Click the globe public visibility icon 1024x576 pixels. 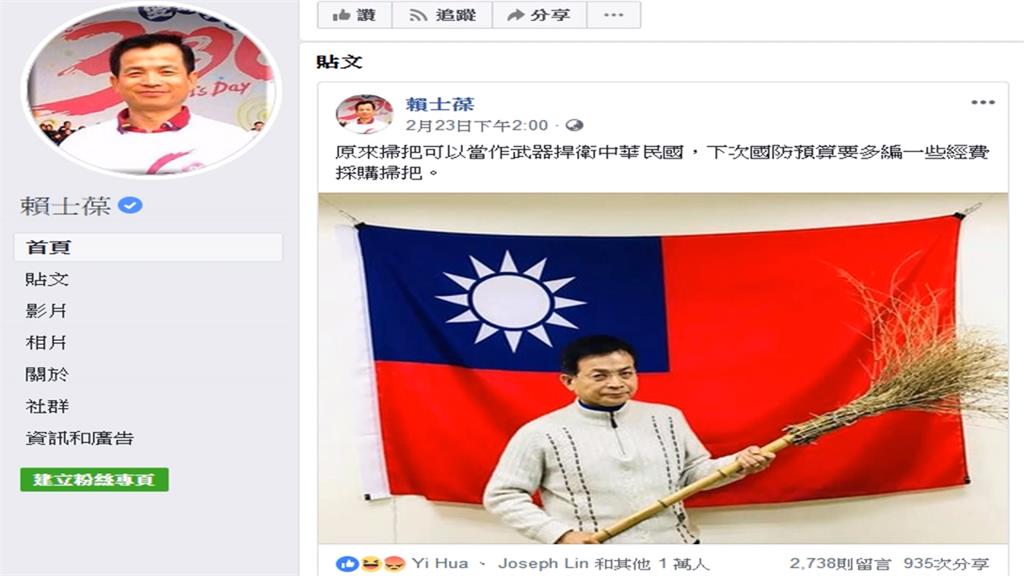click(574, 125)
